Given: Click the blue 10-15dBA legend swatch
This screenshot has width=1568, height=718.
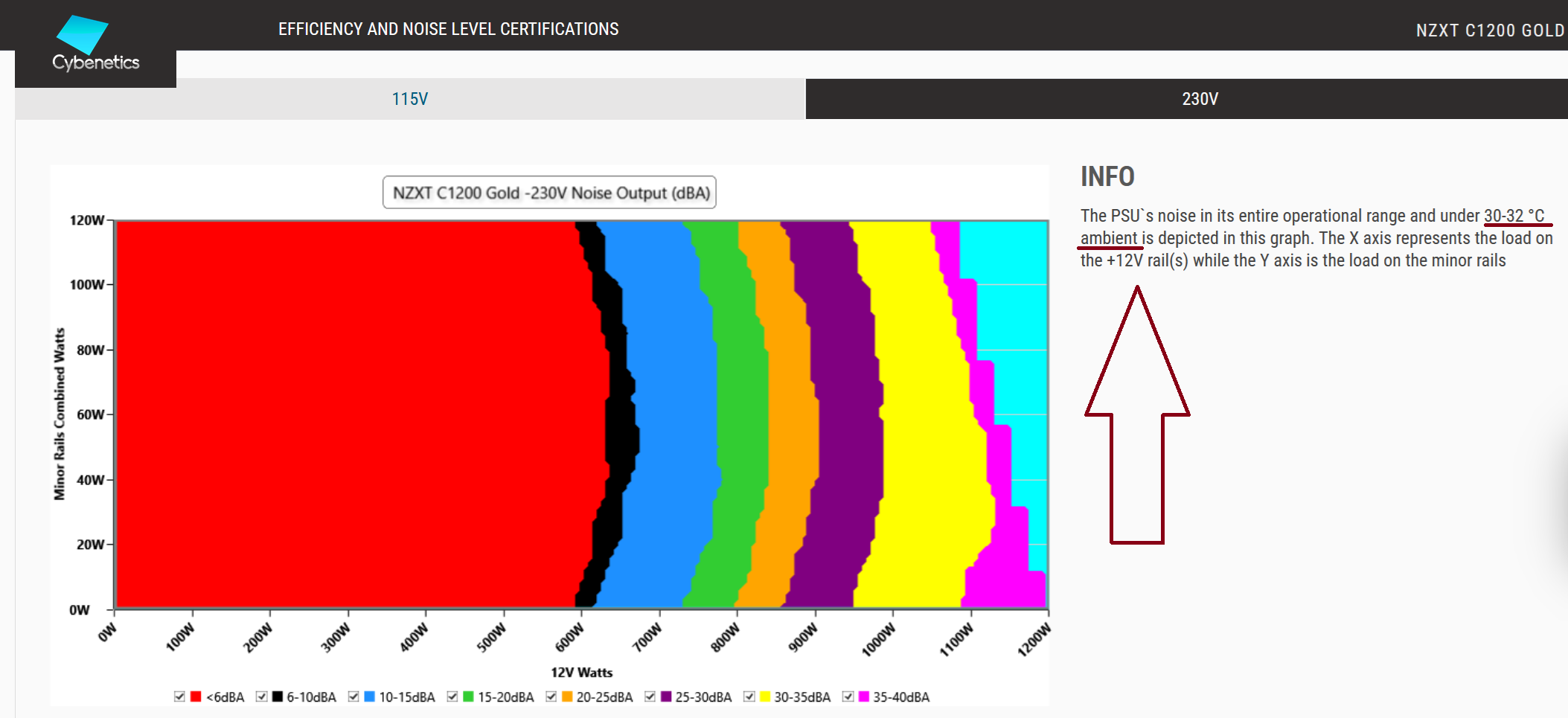Looking at the screenshot, I should pyautogui.click(x=370, y=696).
